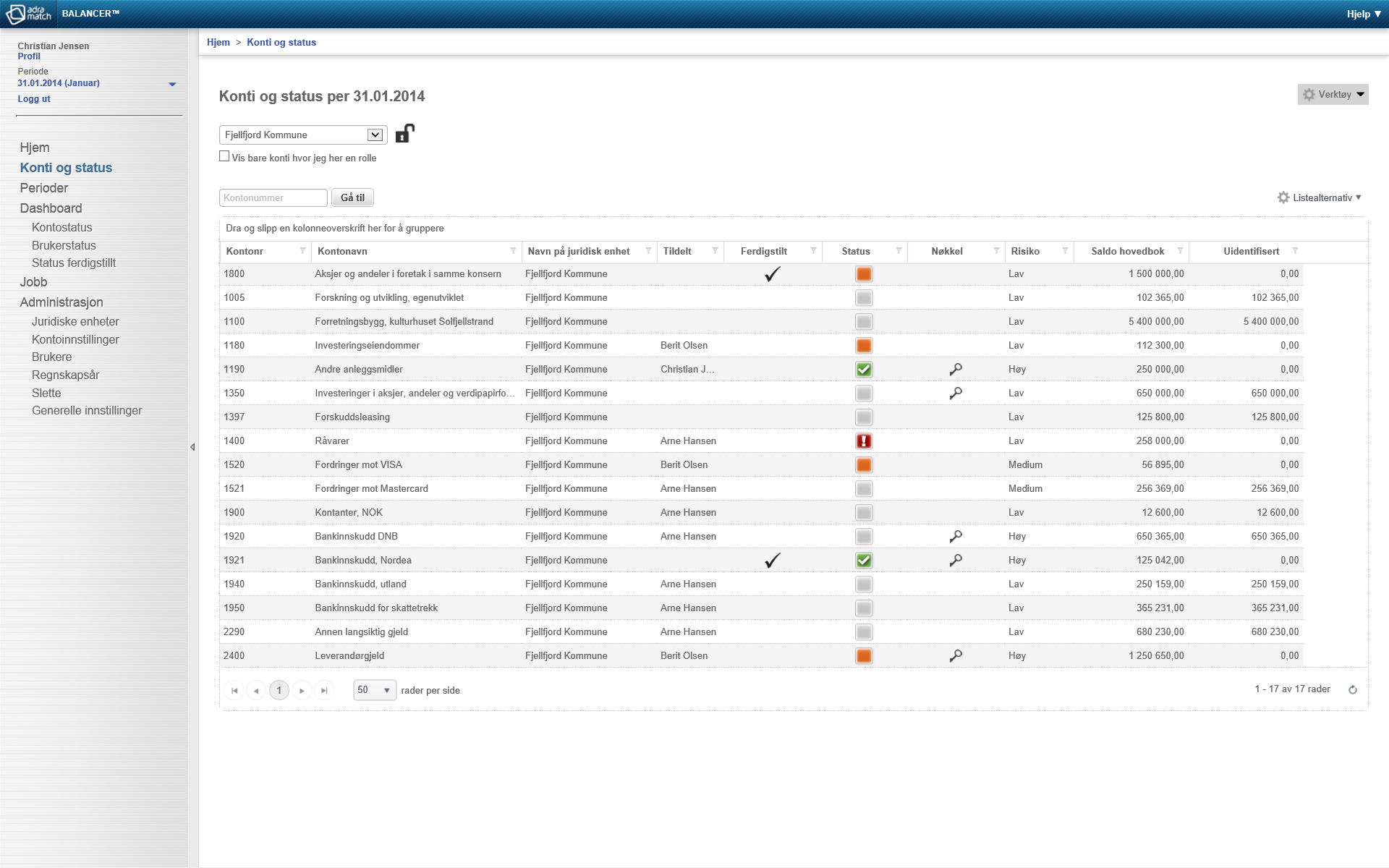
Task: Click account name Råvarer
Action: point(332,441)
